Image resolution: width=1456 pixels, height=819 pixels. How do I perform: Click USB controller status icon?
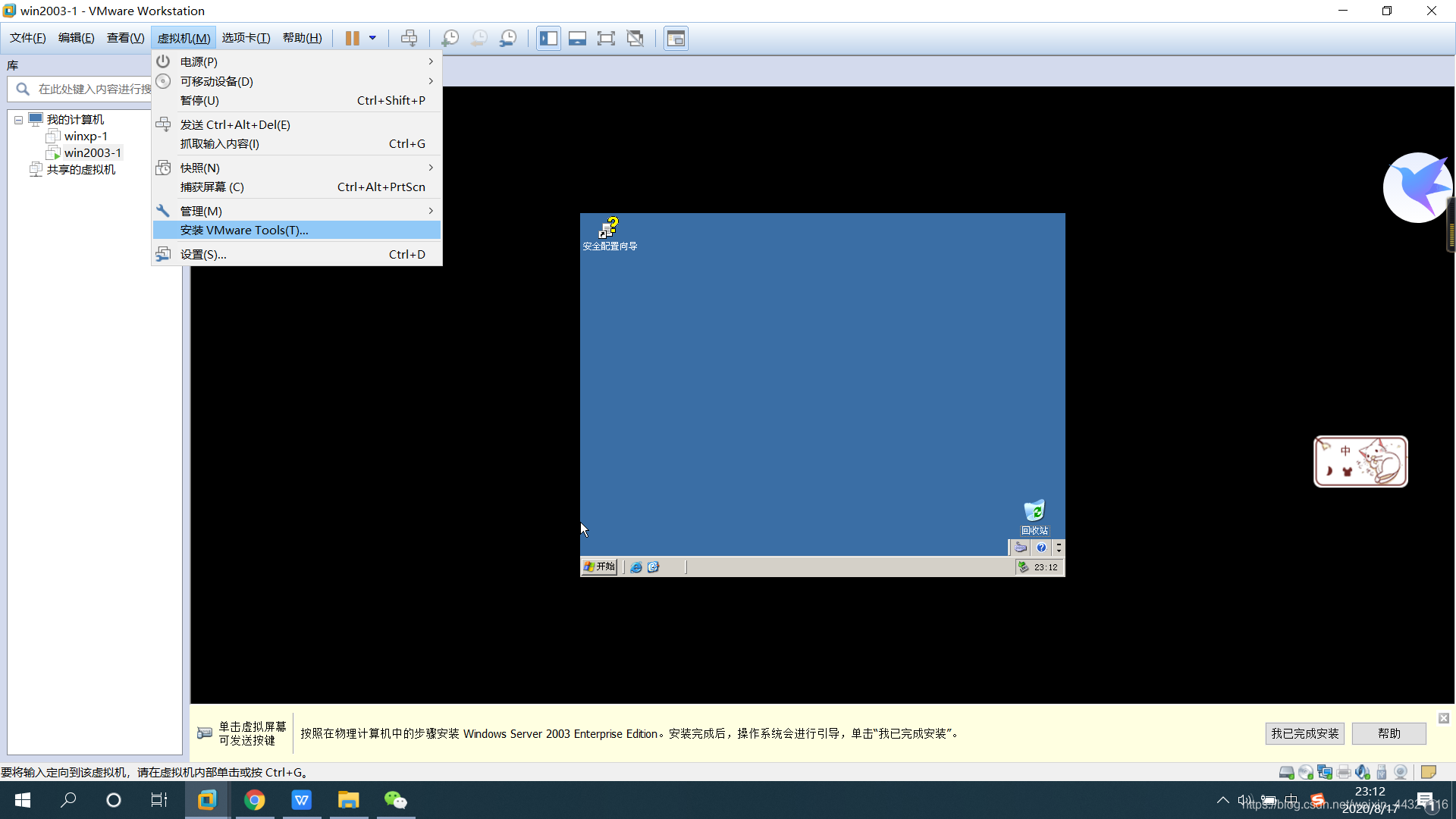tap(1382, 772)
